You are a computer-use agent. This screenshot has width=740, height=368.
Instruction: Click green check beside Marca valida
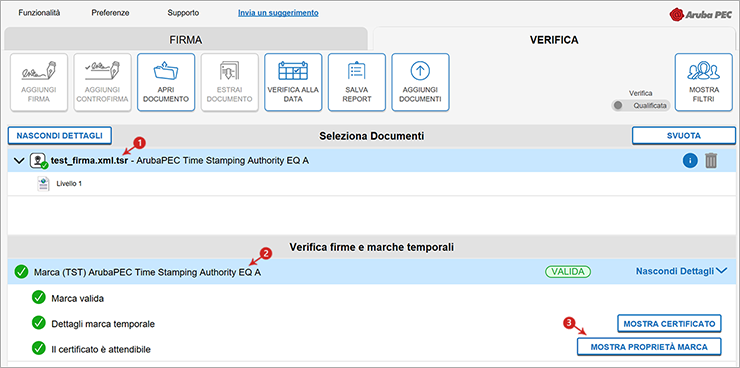[38, 298]
